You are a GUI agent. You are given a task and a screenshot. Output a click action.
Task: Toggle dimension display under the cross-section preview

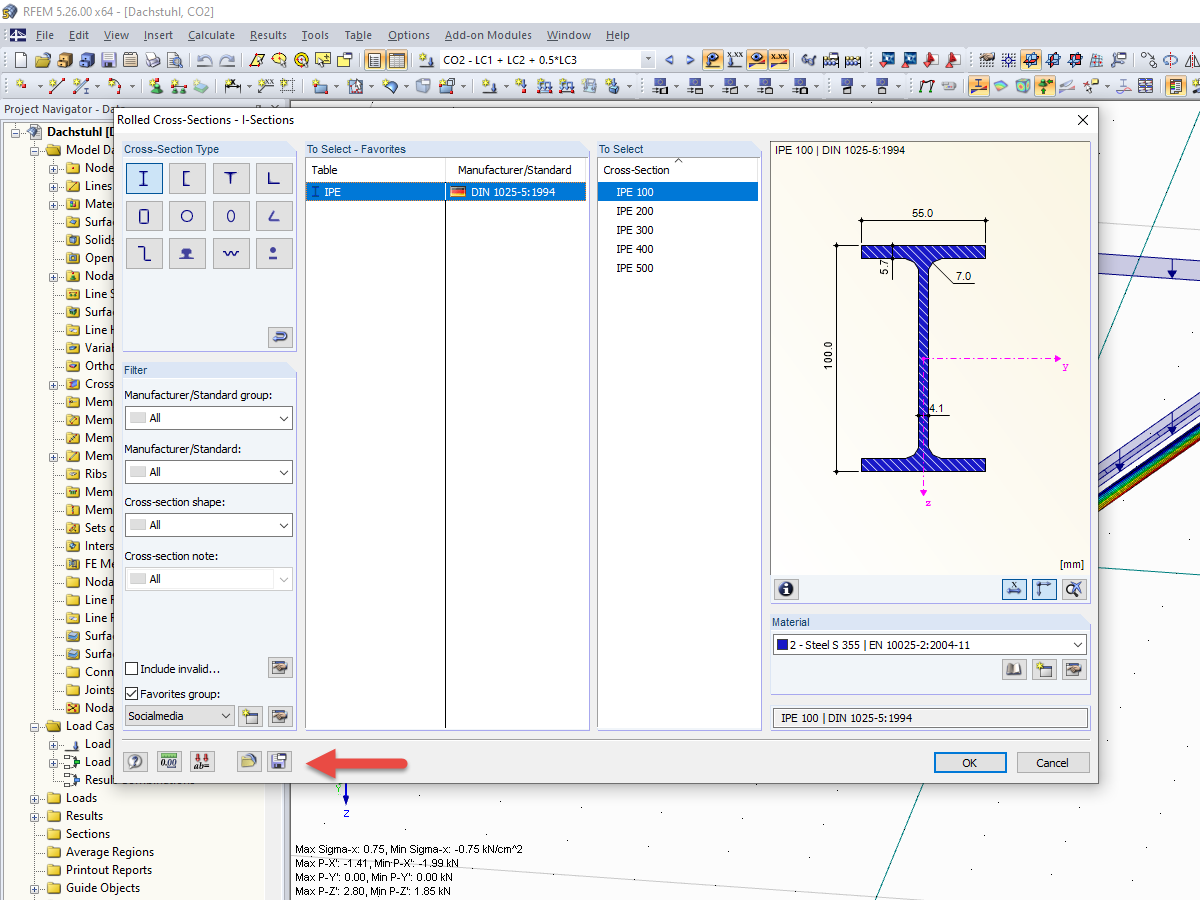(x=1014, y=589)
